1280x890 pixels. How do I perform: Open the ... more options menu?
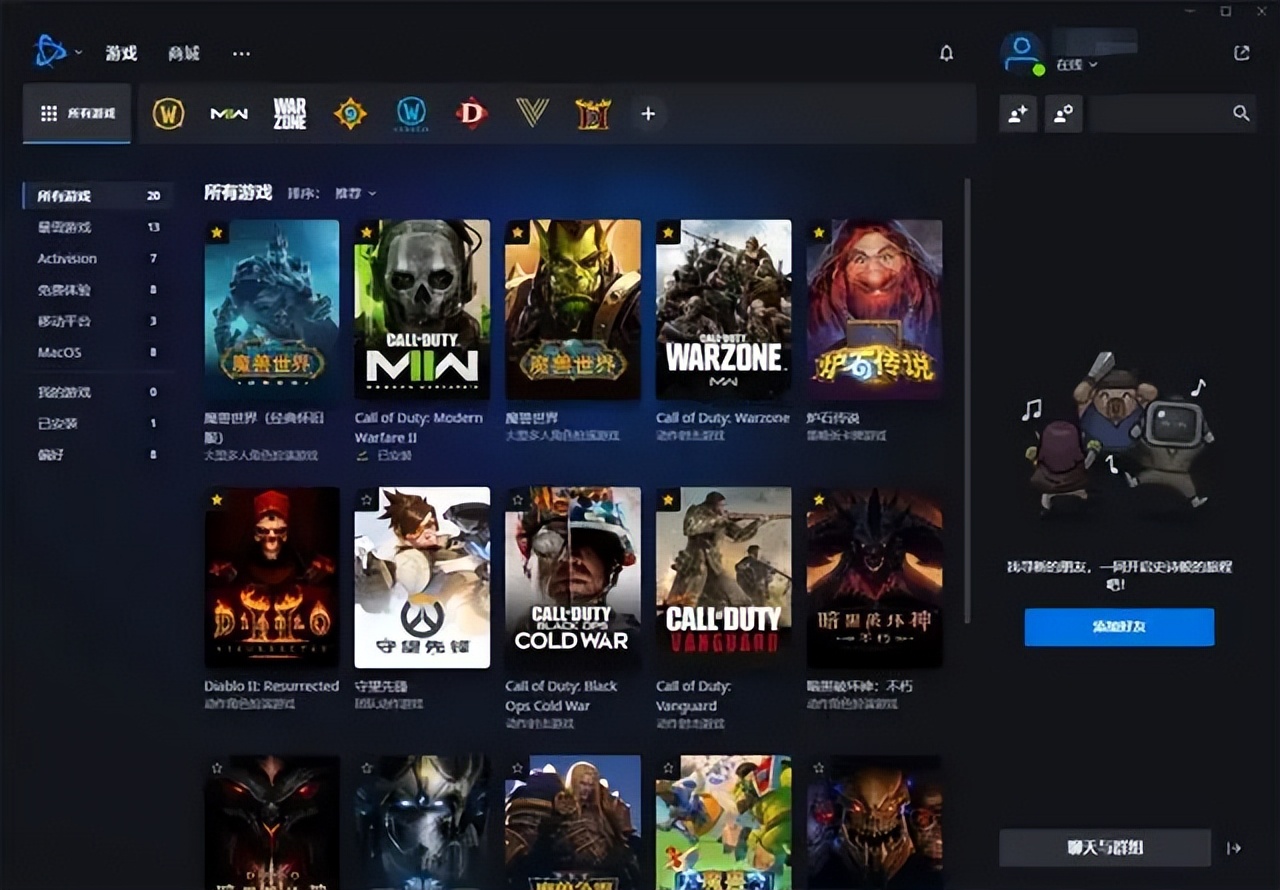(241, 53)
